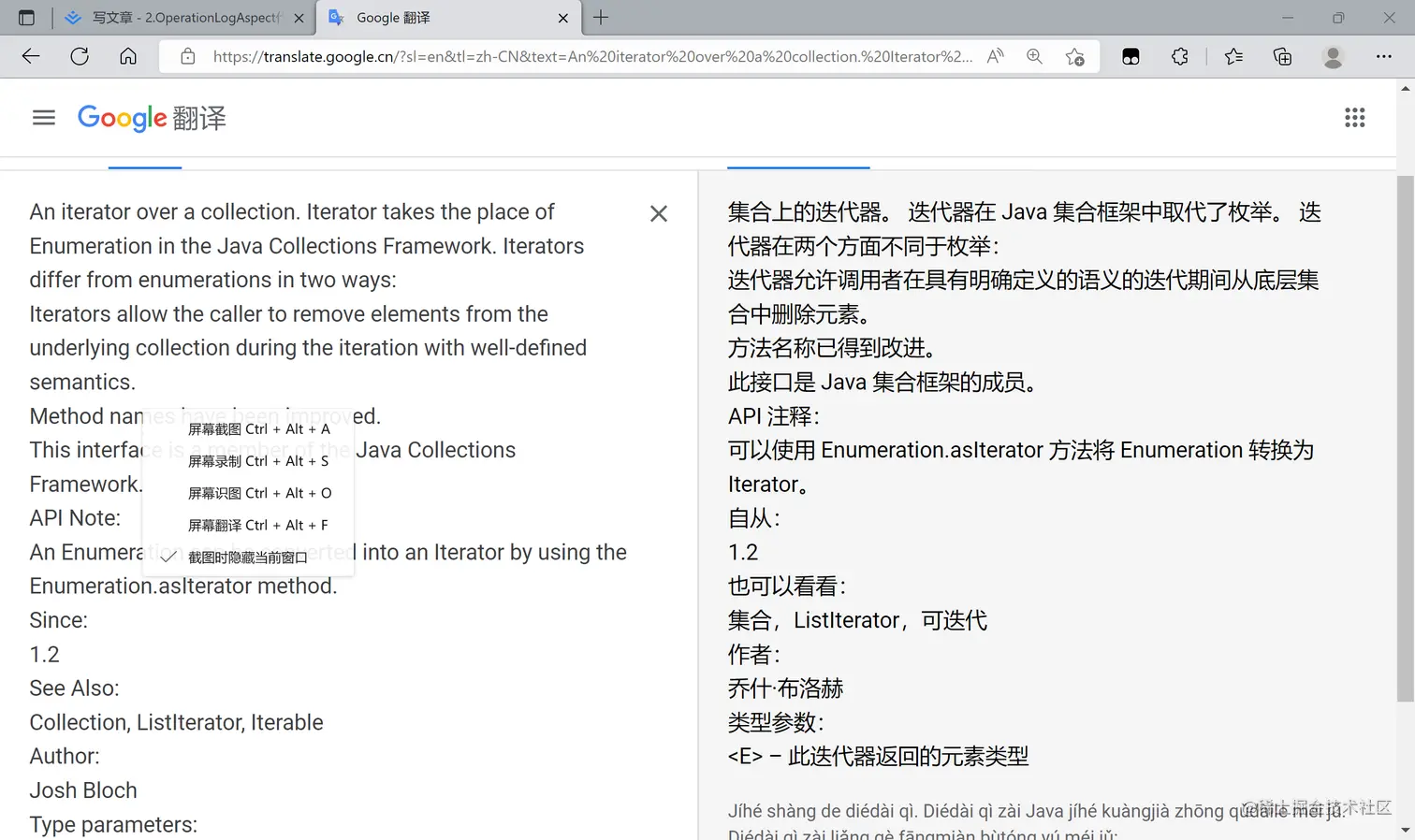
Task: Click the translated line '也可以看看:'
Action: pyautogui.click(x=787, y=587)
